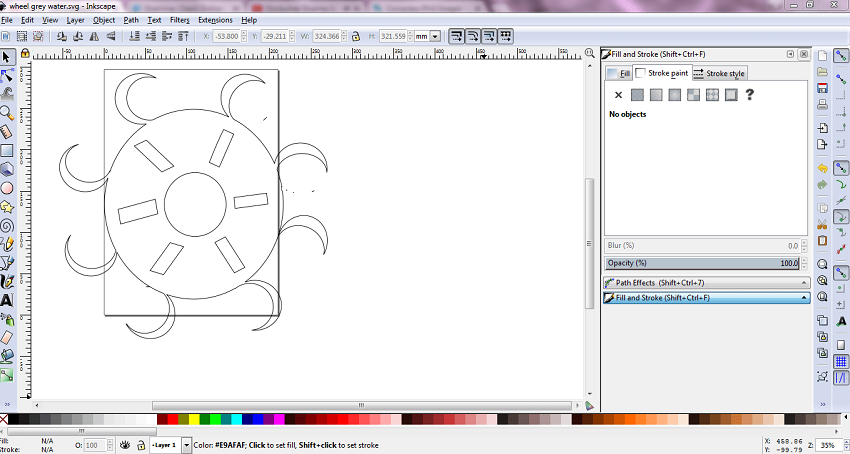Click Select All objects toolbar icon
This screenshot has width=850, height=454.
pyautogui.click(x=5, y=36)
